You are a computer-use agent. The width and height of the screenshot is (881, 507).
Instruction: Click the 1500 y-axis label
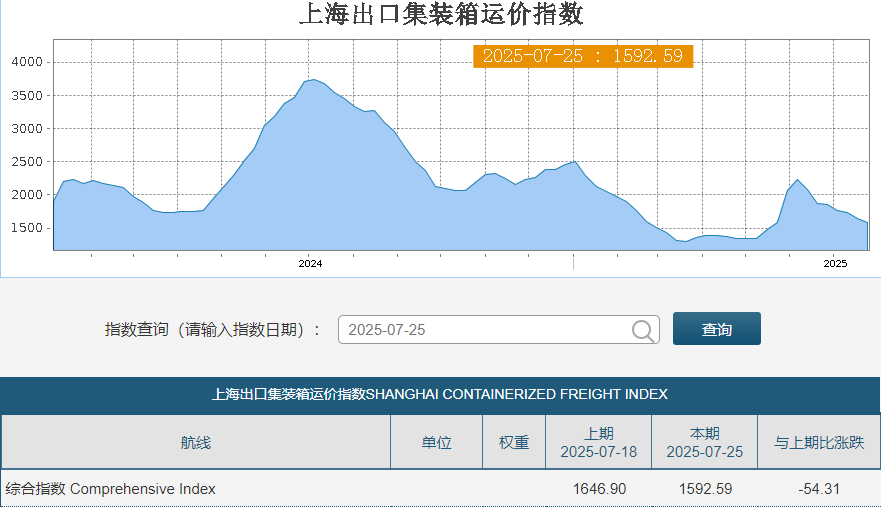(27, 228)
